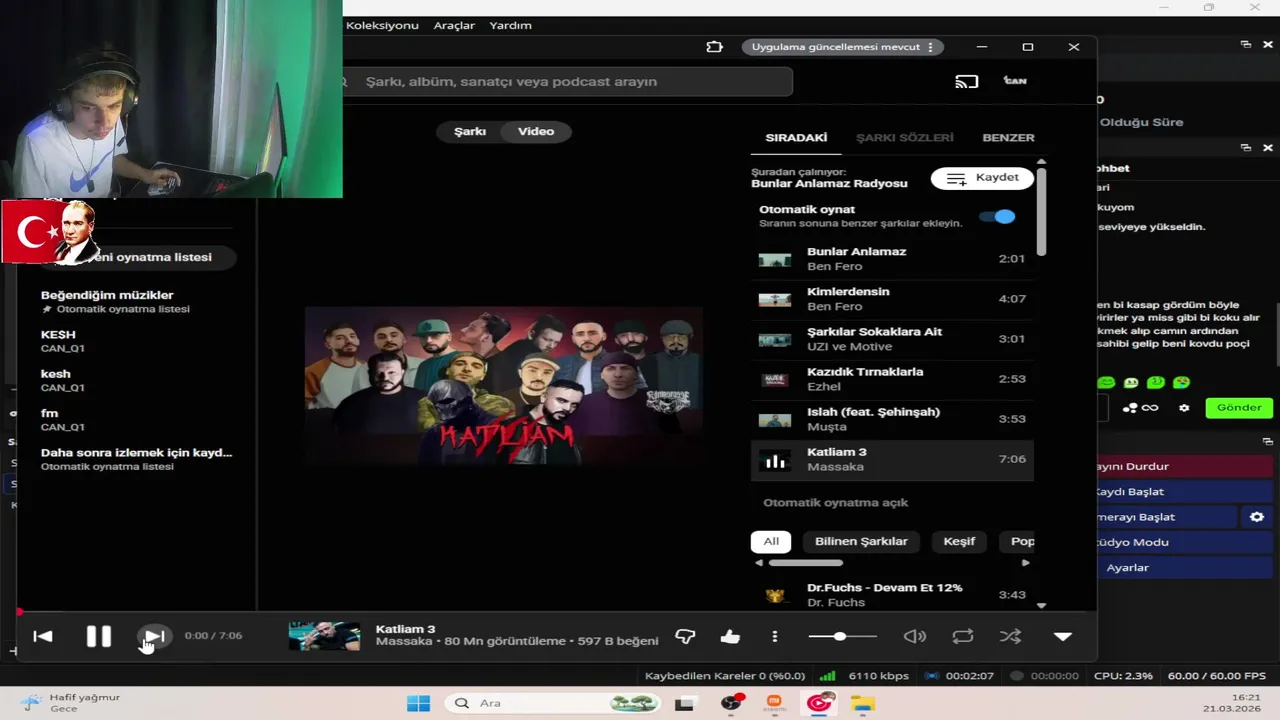Click the cast to device icon

966,81
